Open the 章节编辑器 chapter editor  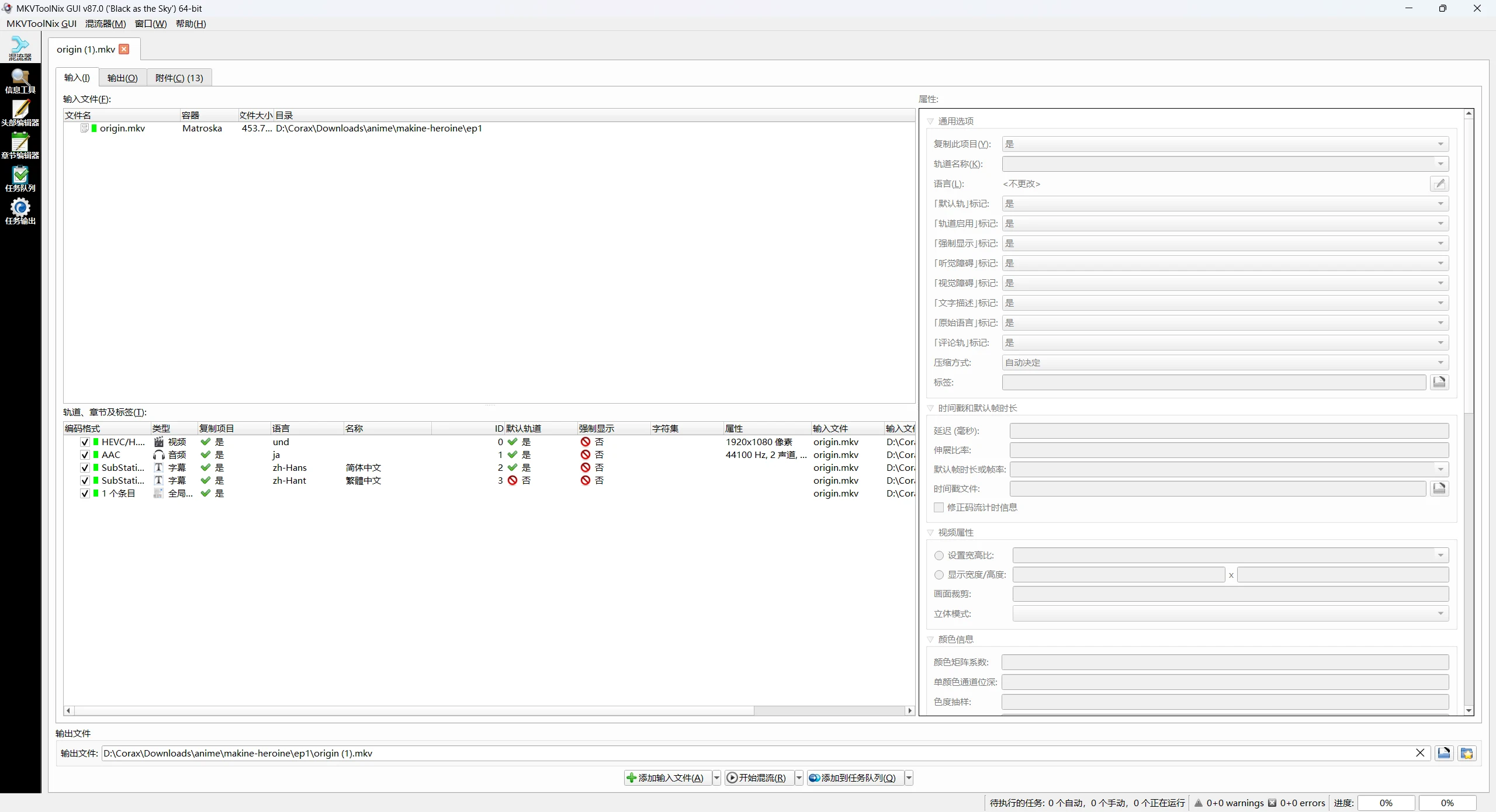tap(20, 146)
